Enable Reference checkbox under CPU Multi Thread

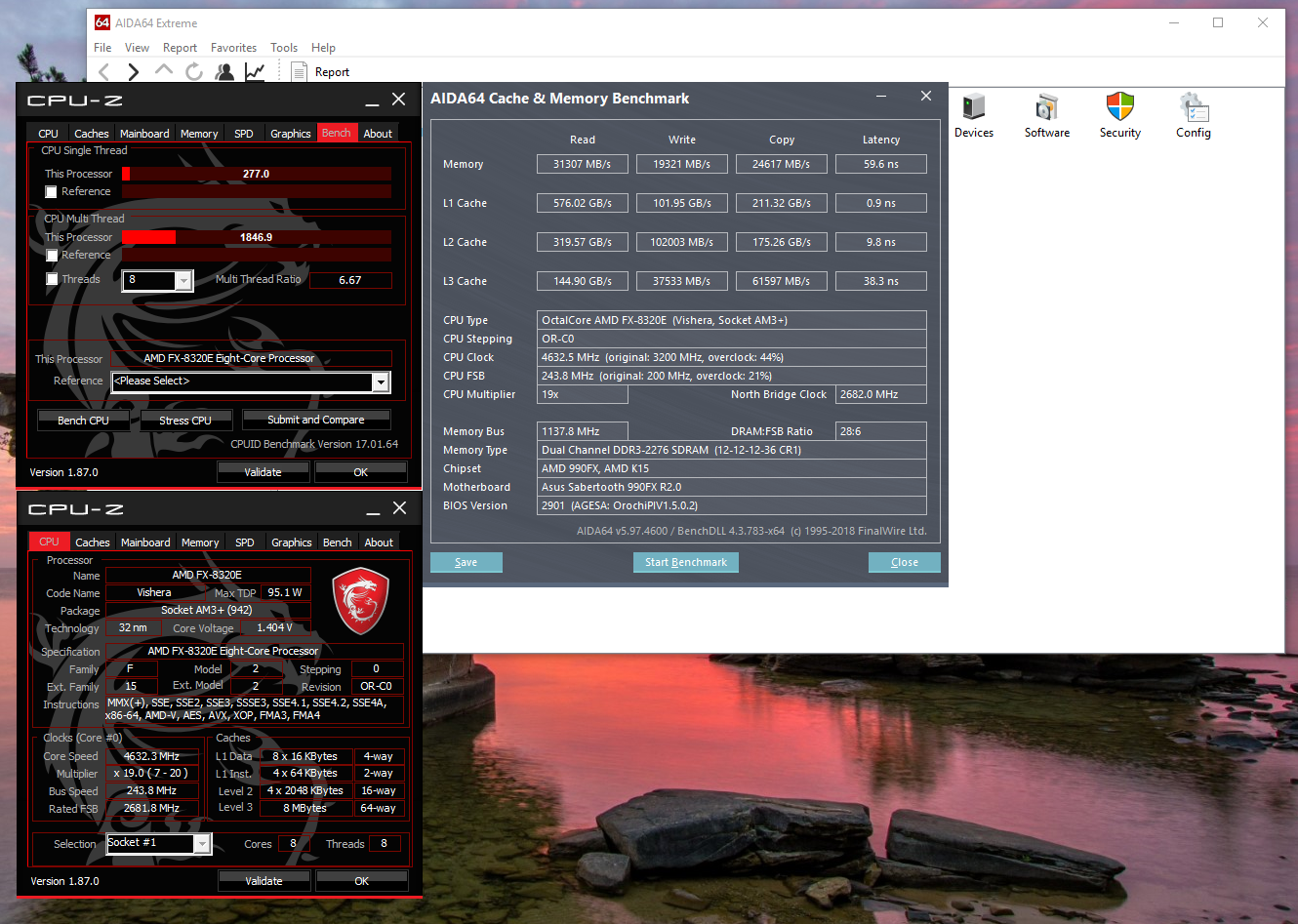(52, 256)
